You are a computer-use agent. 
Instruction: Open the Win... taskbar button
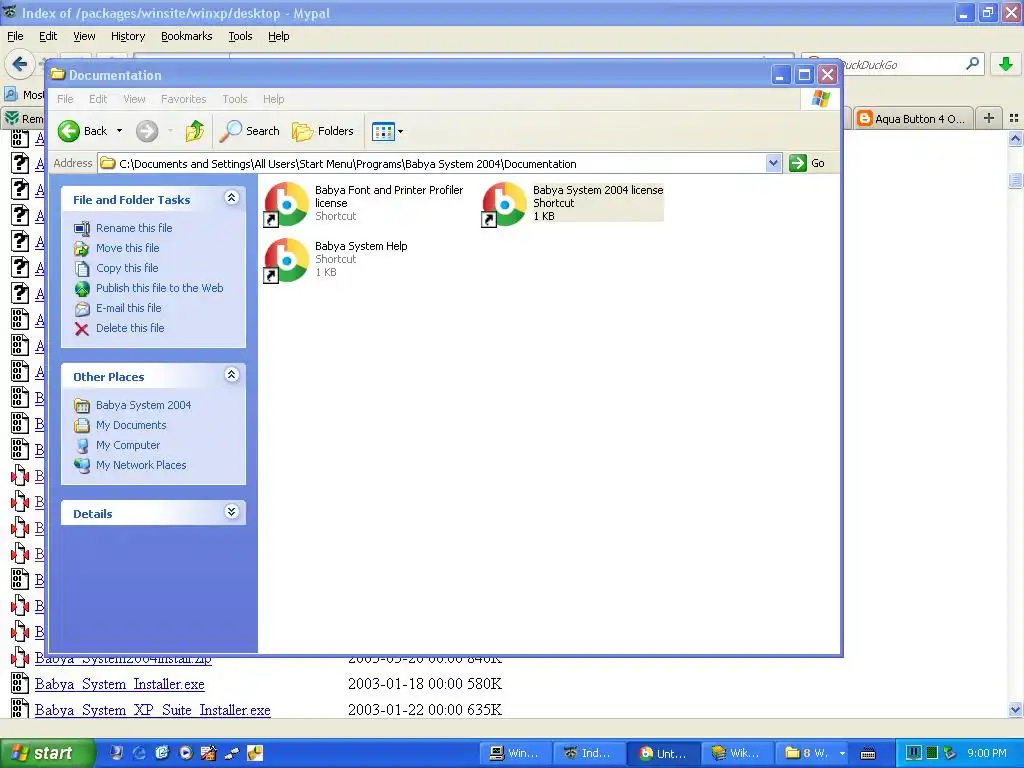tap(514, 754)
